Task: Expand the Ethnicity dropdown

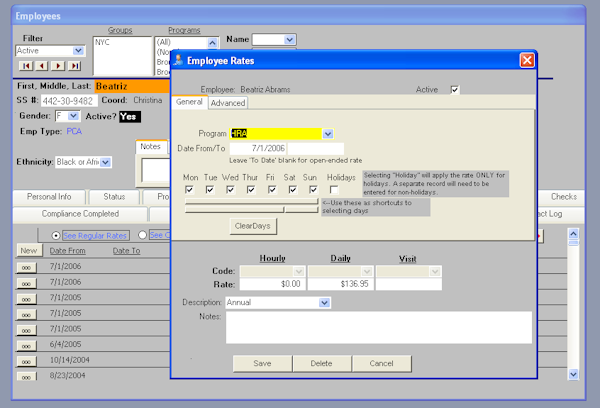Action: click(106, 162)
